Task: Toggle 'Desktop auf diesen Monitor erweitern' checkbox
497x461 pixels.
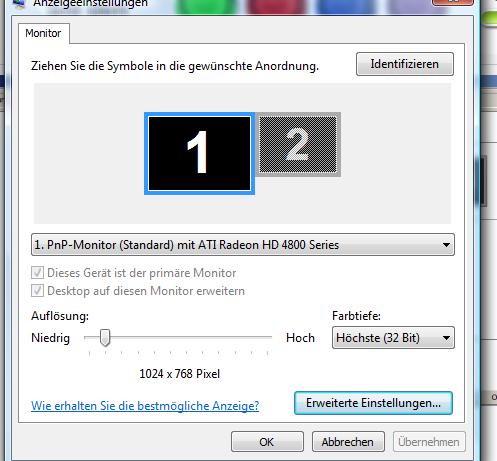Action: pos(37,291)
